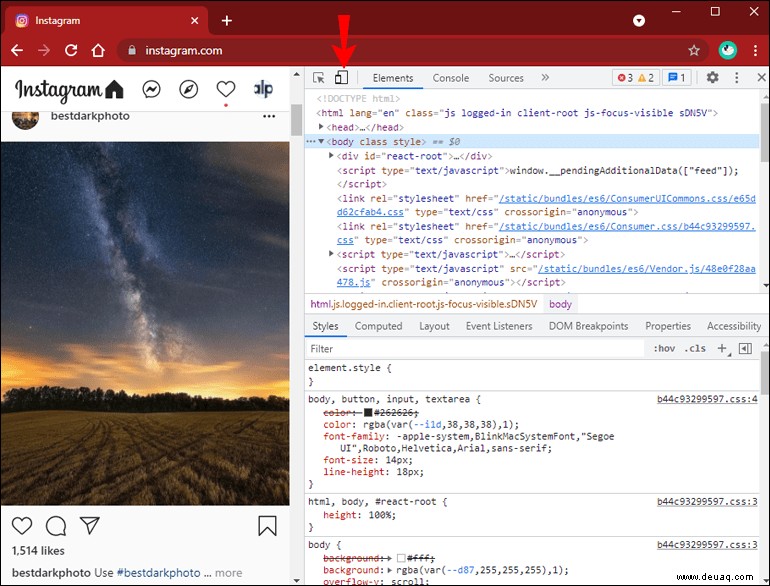
Task: Activate the inspect element picker icon
Action: 319,78
